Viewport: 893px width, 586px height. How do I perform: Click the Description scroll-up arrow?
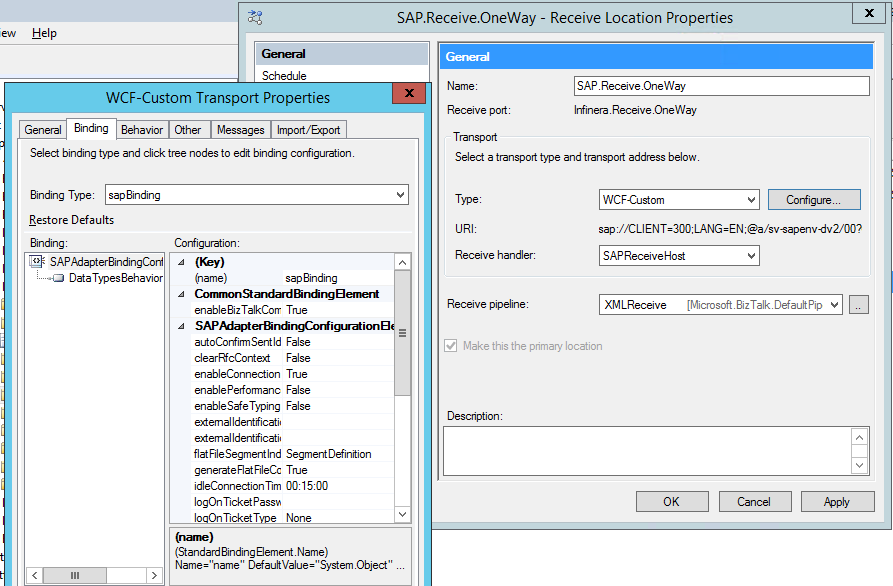point(859,437)
